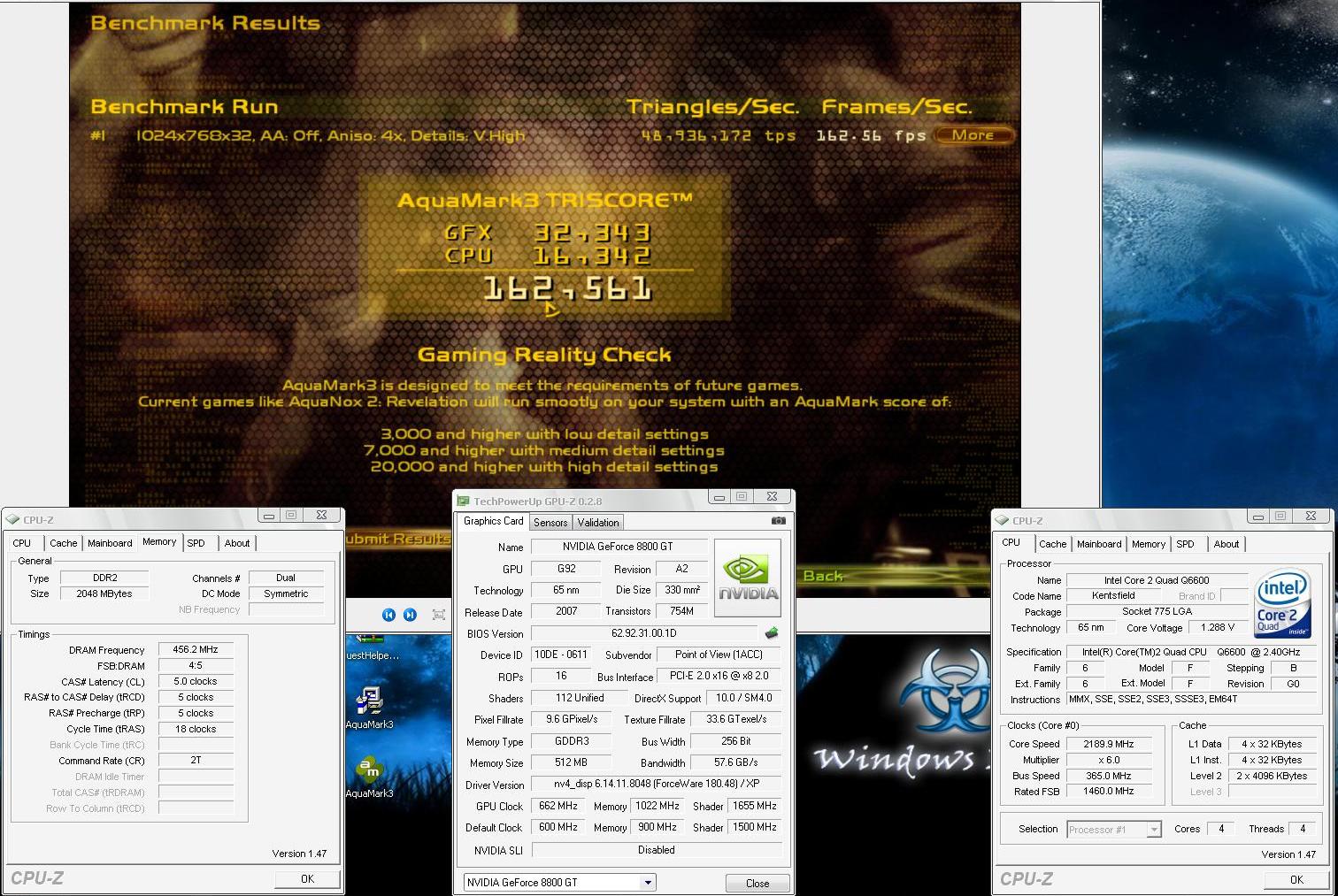Open Memory tab in right CPU-Z window
1338x896 pixels.
1149,544
